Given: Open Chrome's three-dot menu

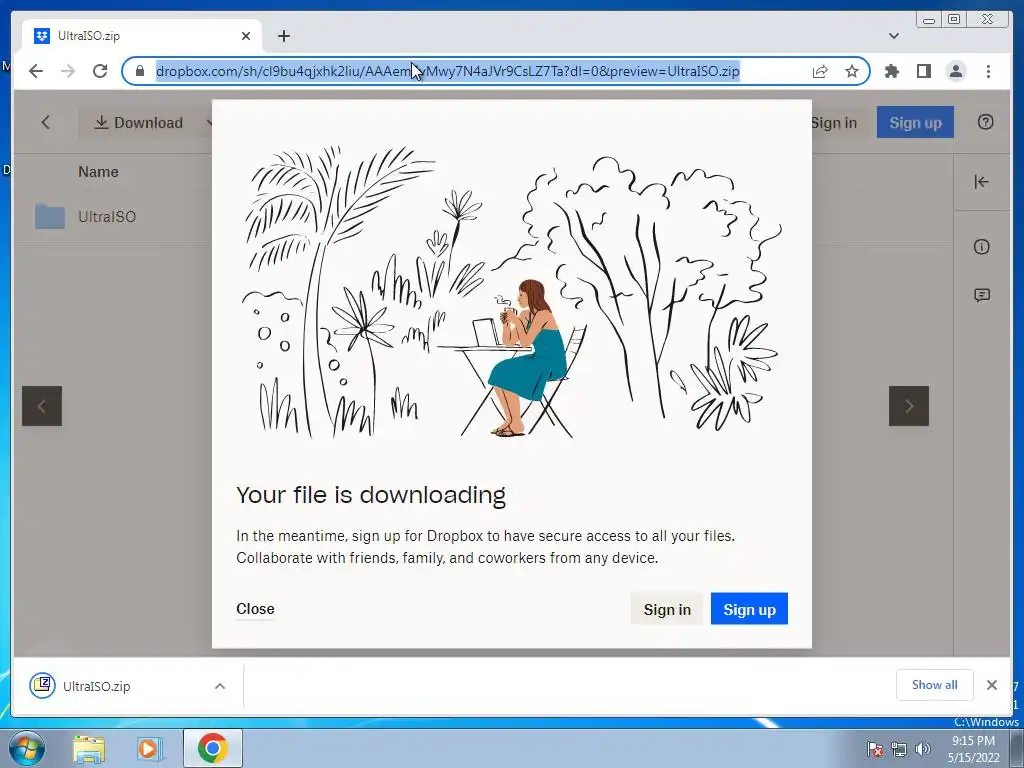Looking at the screenshot, I should 988,71.
